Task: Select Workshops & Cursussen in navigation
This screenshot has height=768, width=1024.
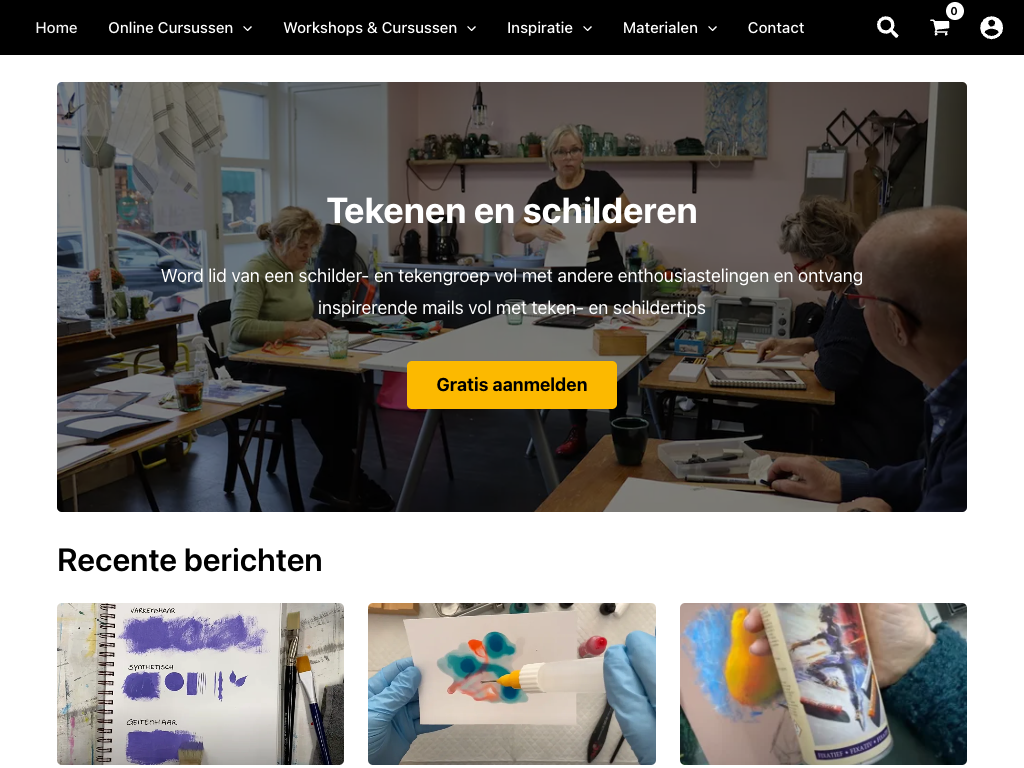Action: (370, 27)
